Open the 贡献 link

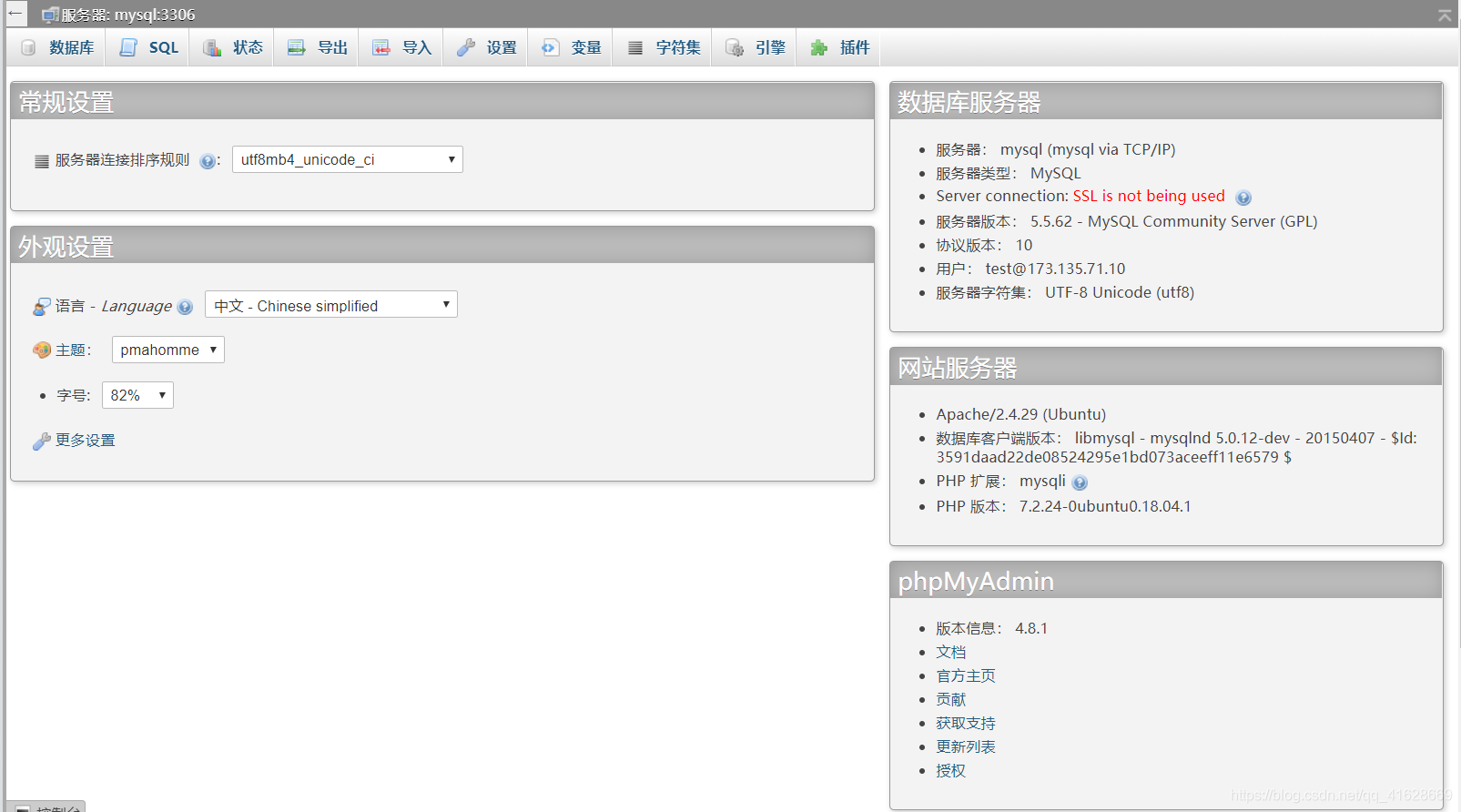950,699
